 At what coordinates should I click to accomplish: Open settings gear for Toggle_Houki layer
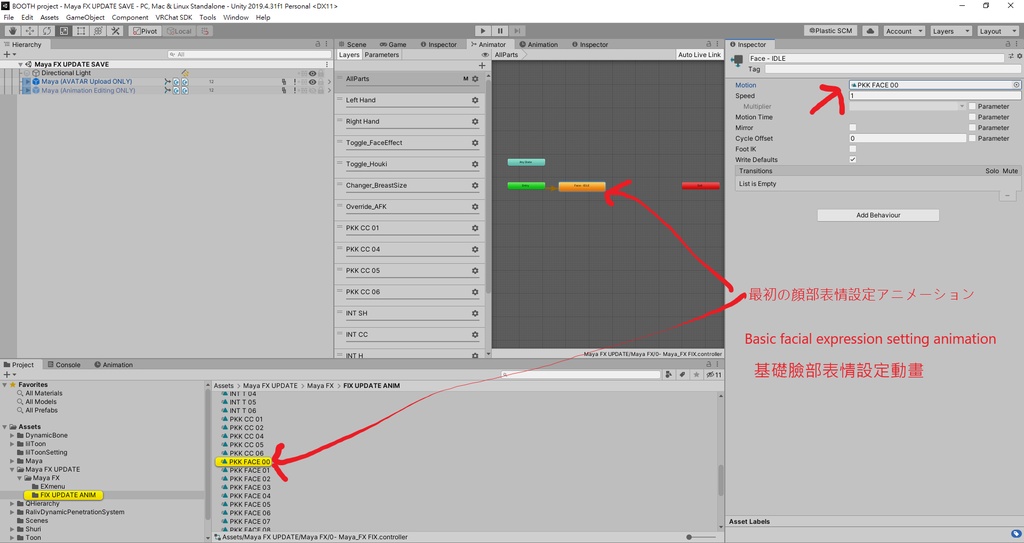[475, 165]
